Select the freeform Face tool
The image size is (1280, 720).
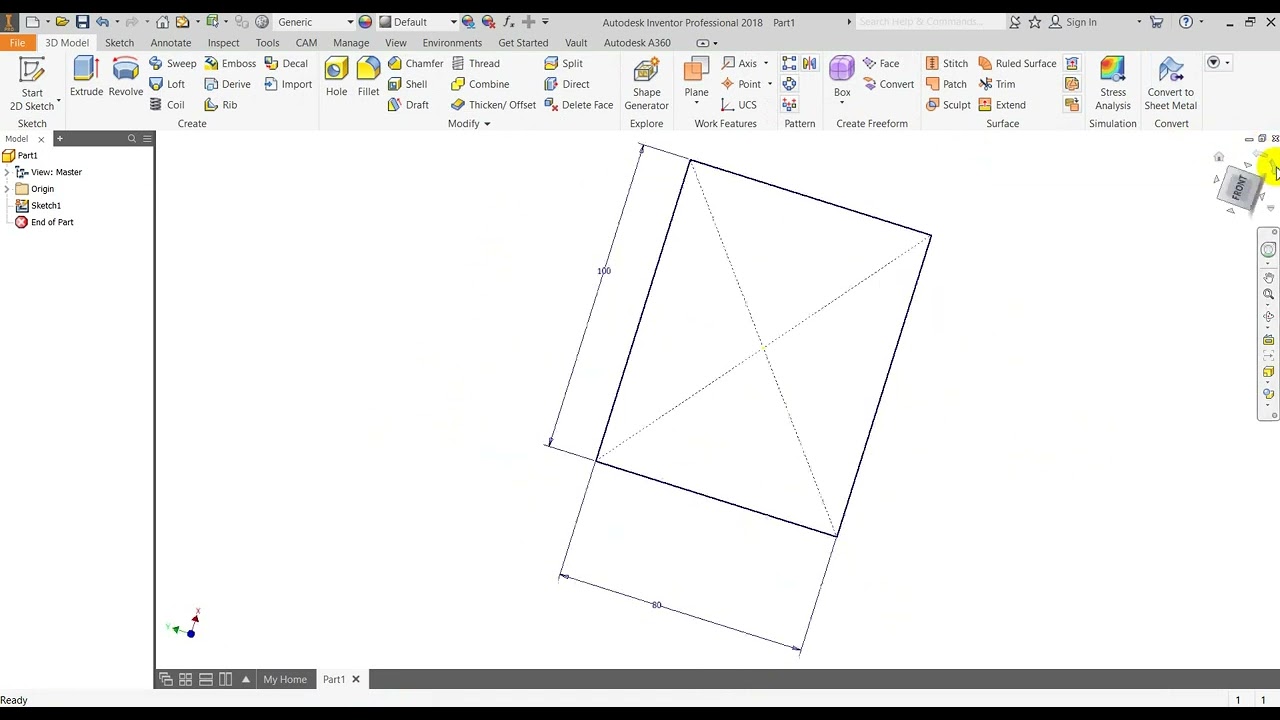880,63
